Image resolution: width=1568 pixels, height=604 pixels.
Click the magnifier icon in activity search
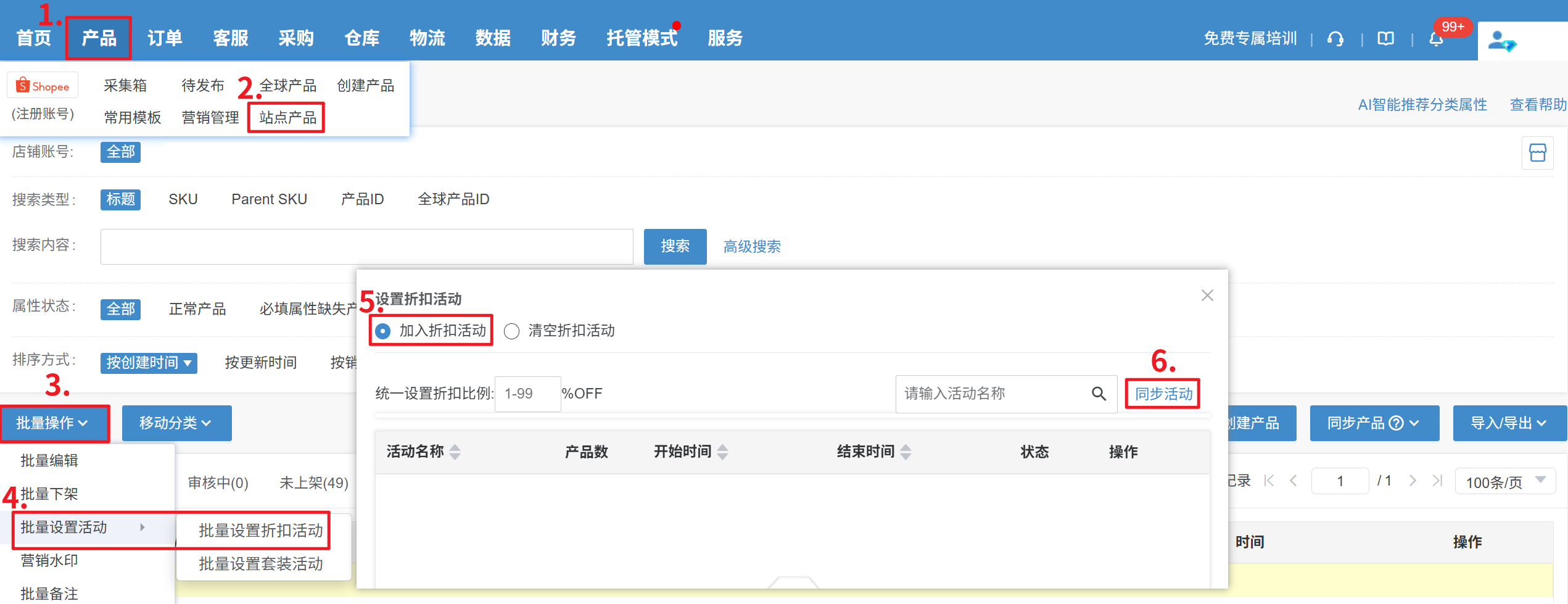(x=1099, y=394)
